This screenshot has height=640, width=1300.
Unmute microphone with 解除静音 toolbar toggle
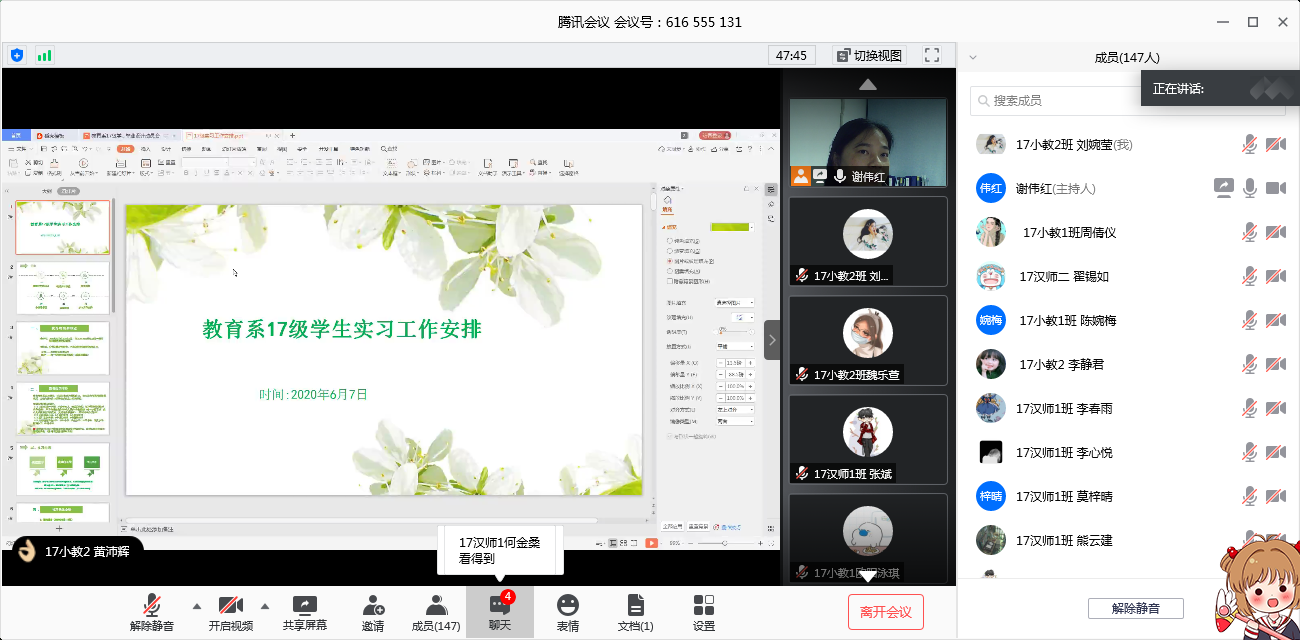153,612
